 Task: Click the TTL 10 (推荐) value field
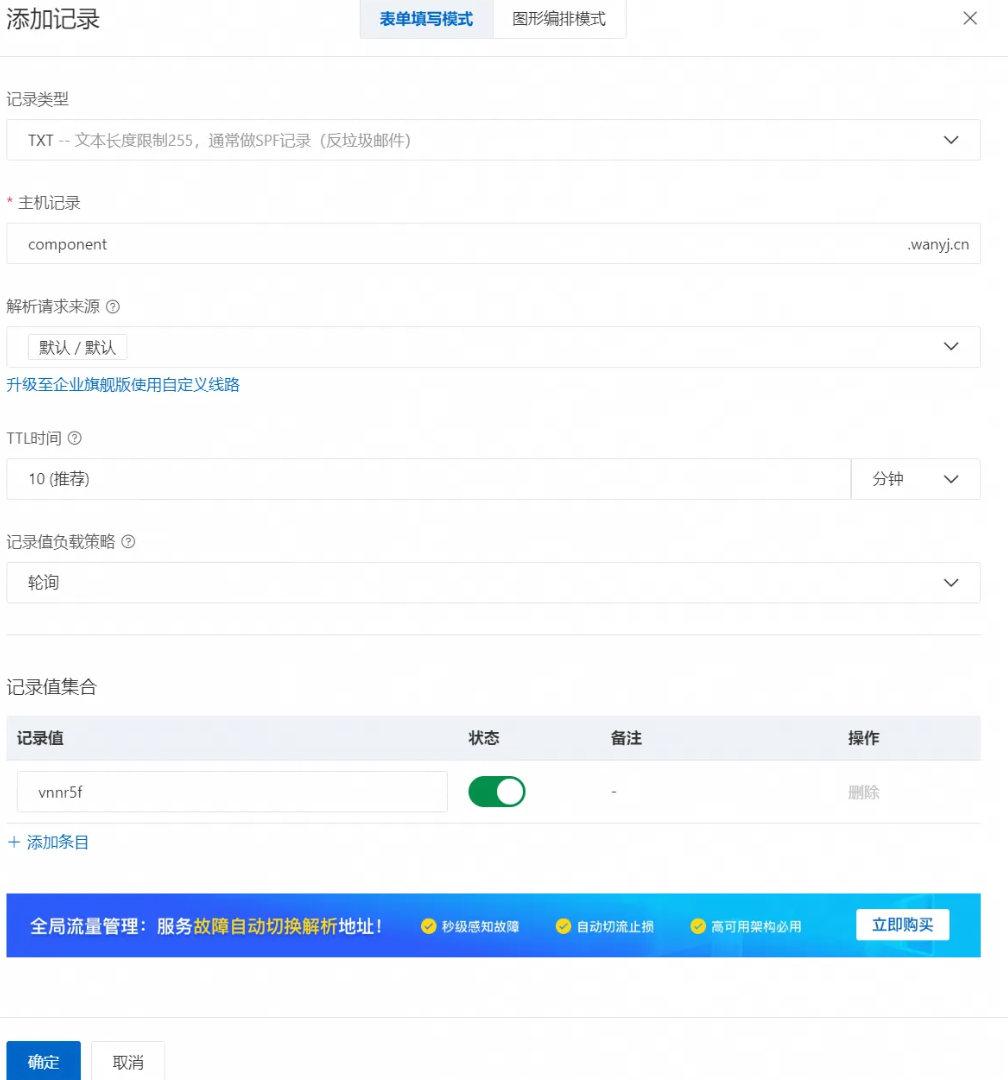click(x=428, y=479)
